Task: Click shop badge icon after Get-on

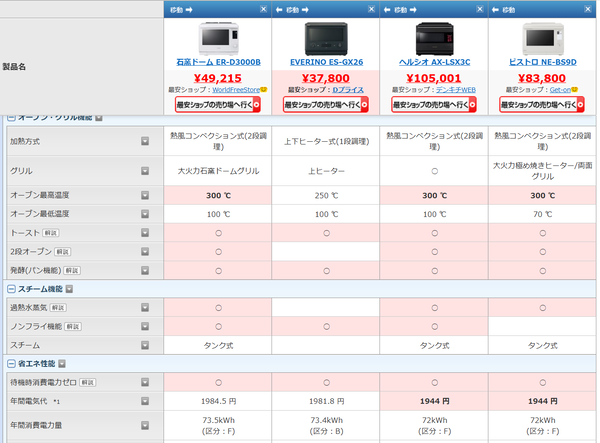Action: tap(574, 90)
